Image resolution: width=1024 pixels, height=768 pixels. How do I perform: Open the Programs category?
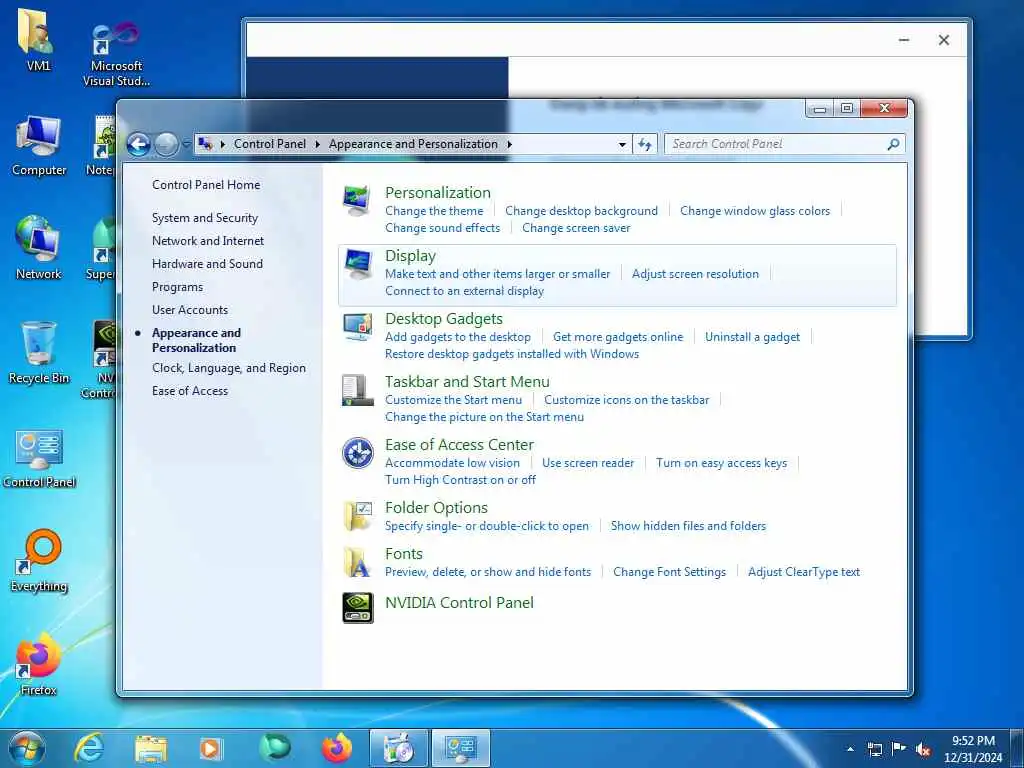point(177,287)
